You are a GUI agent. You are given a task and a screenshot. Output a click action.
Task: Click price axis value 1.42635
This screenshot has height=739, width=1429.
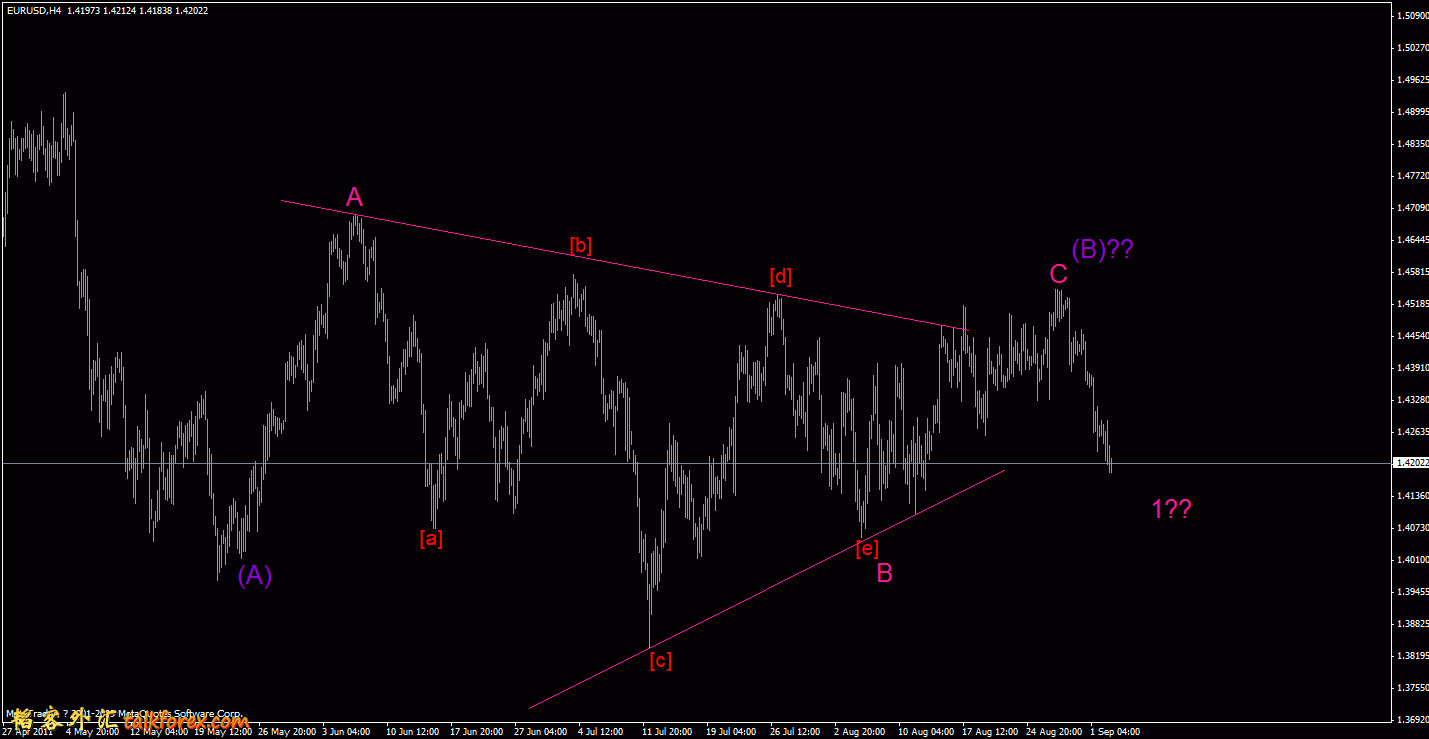[x=1412, y=432]
